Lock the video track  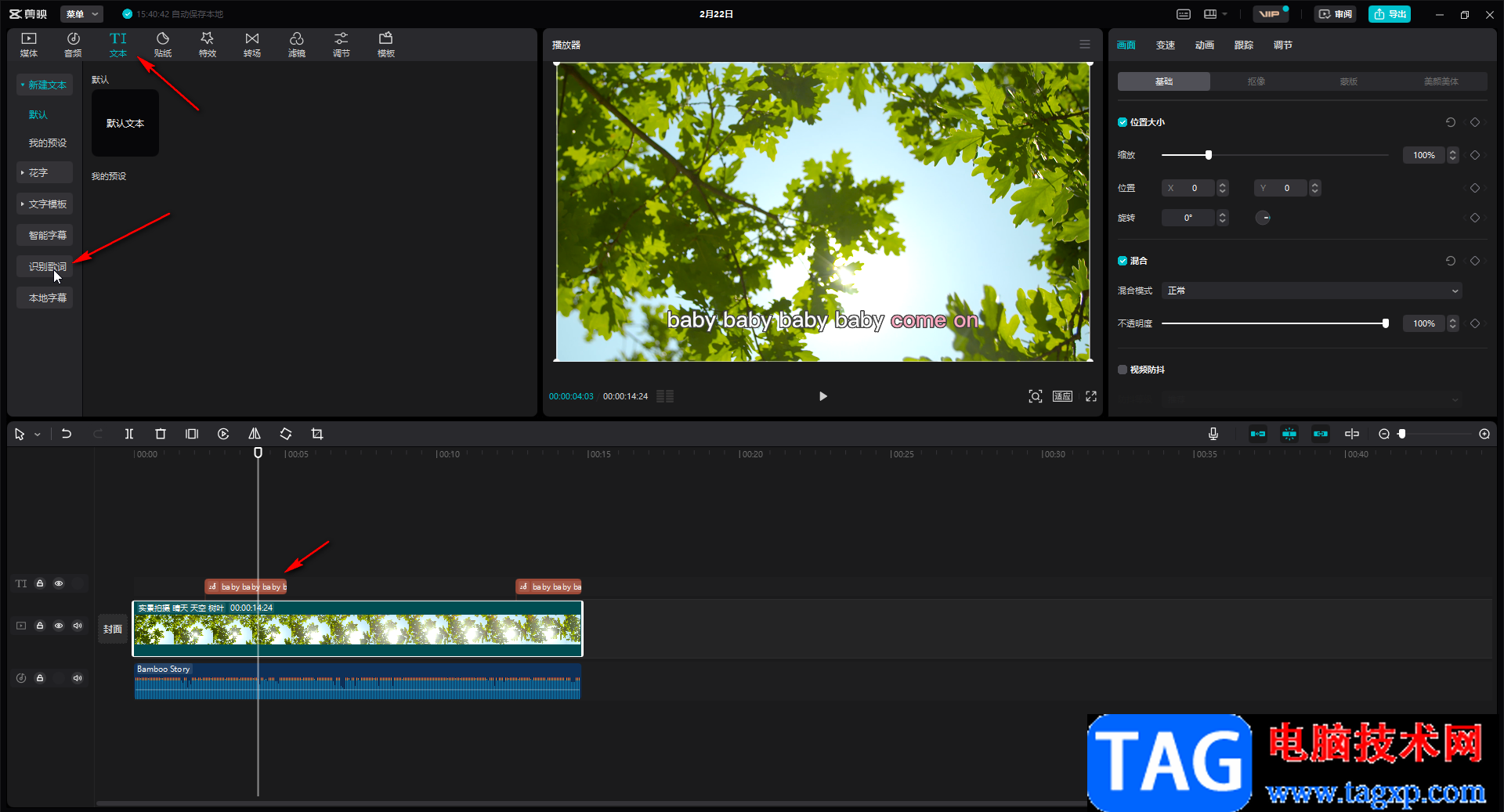click(40, 626)
